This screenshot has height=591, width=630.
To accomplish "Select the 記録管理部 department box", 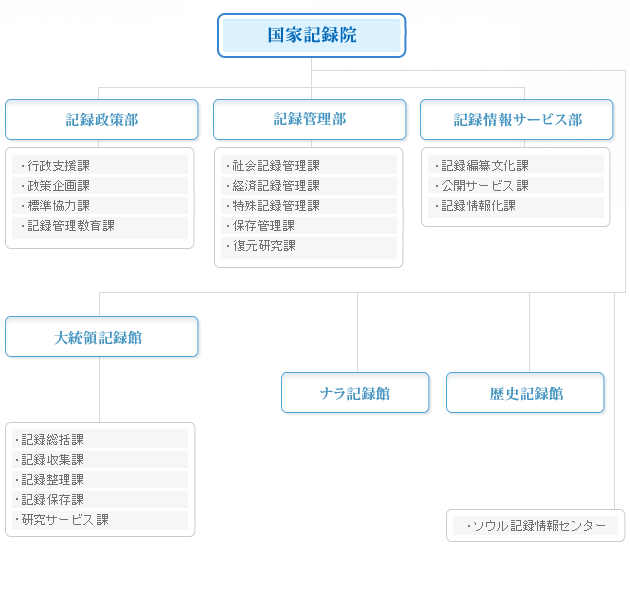I will click(x=309, y=120).
